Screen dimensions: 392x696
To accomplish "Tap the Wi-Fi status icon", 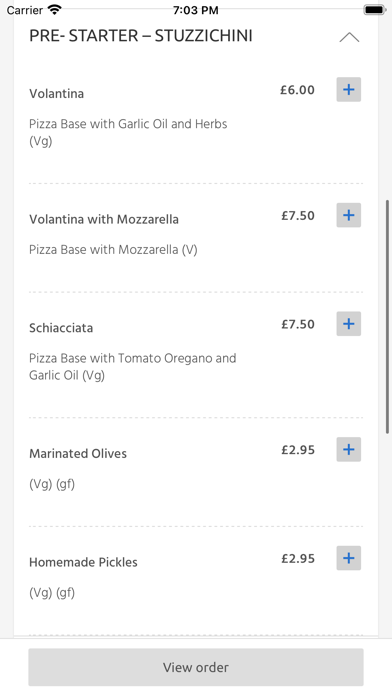I will pyautogui.click(x=55, y=10).
